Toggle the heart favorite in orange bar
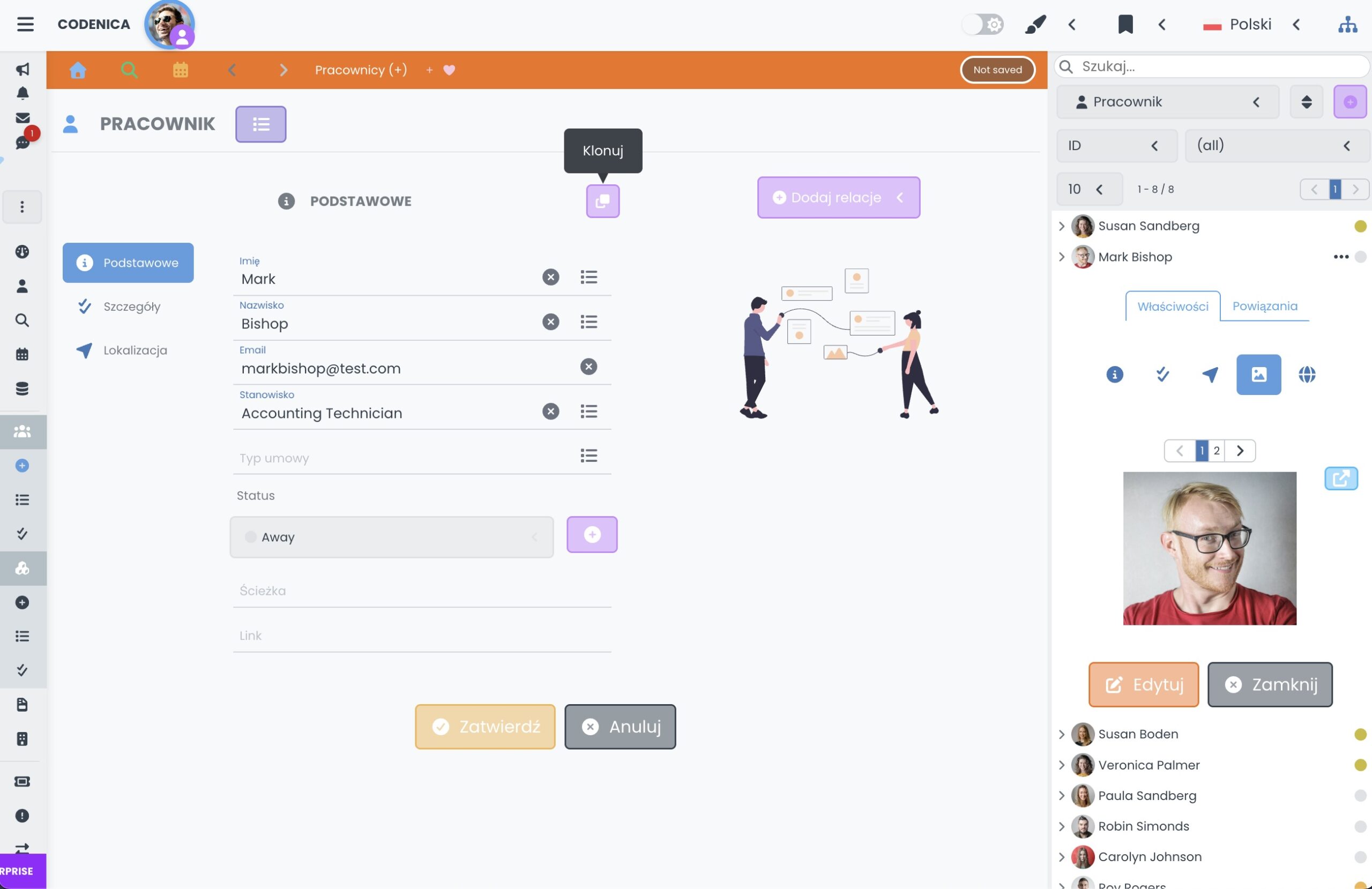Image resolution: width=1372 pixels, height=889 pixels. [449, 70]
